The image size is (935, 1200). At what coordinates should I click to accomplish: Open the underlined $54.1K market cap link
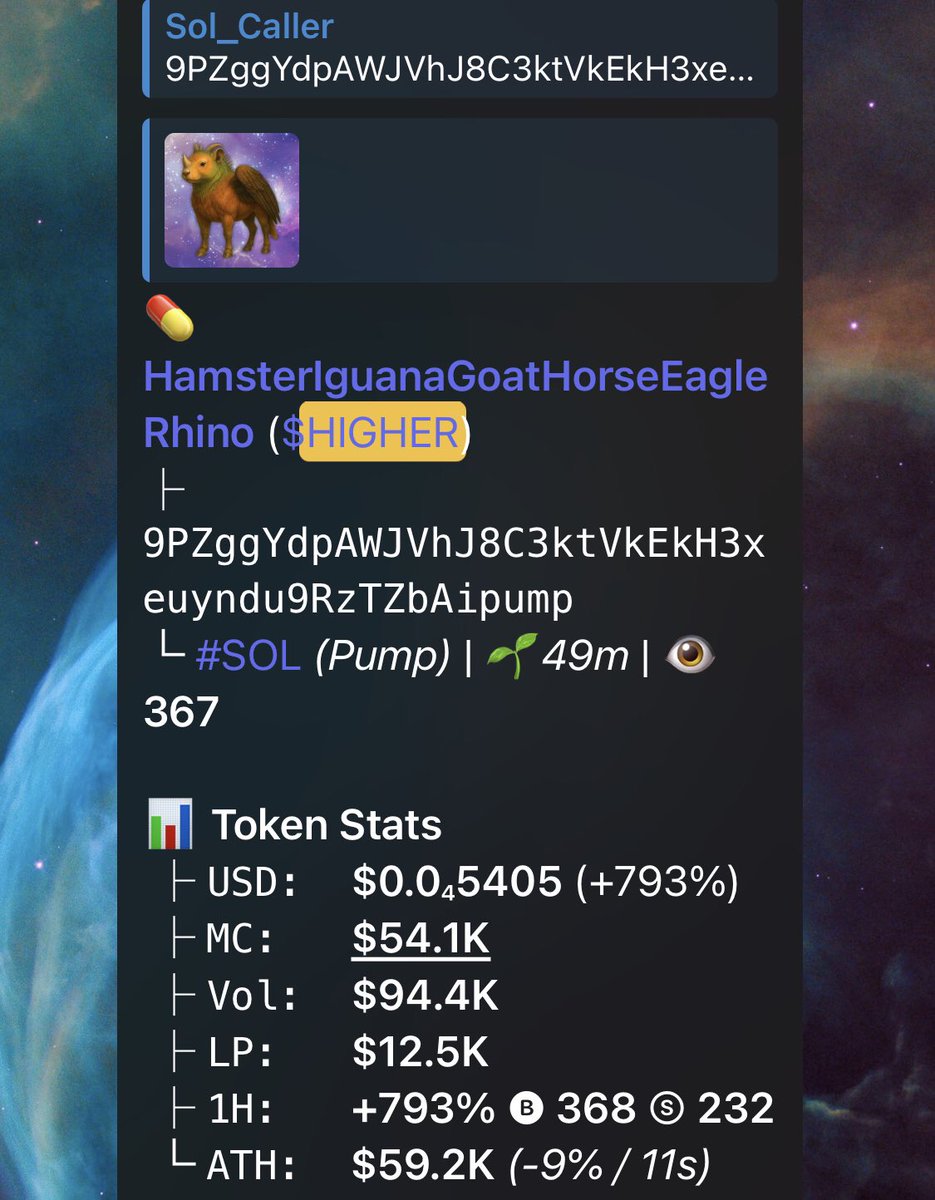pyautogui.click(x=421, y=940)
